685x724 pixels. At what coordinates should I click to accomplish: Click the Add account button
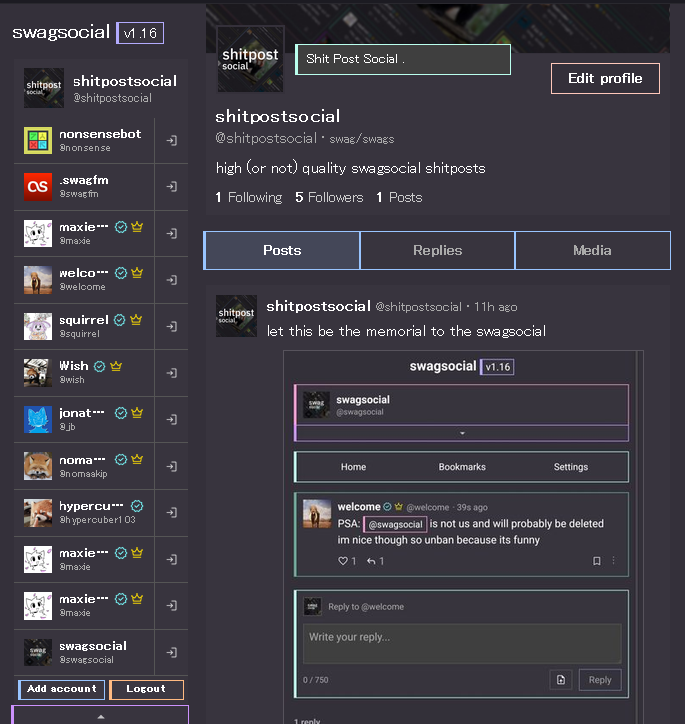62,689
